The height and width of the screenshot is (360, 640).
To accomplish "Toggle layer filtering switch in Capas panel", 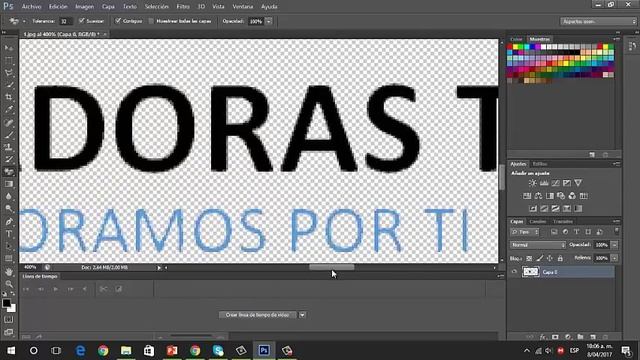I will click(616, 231).
